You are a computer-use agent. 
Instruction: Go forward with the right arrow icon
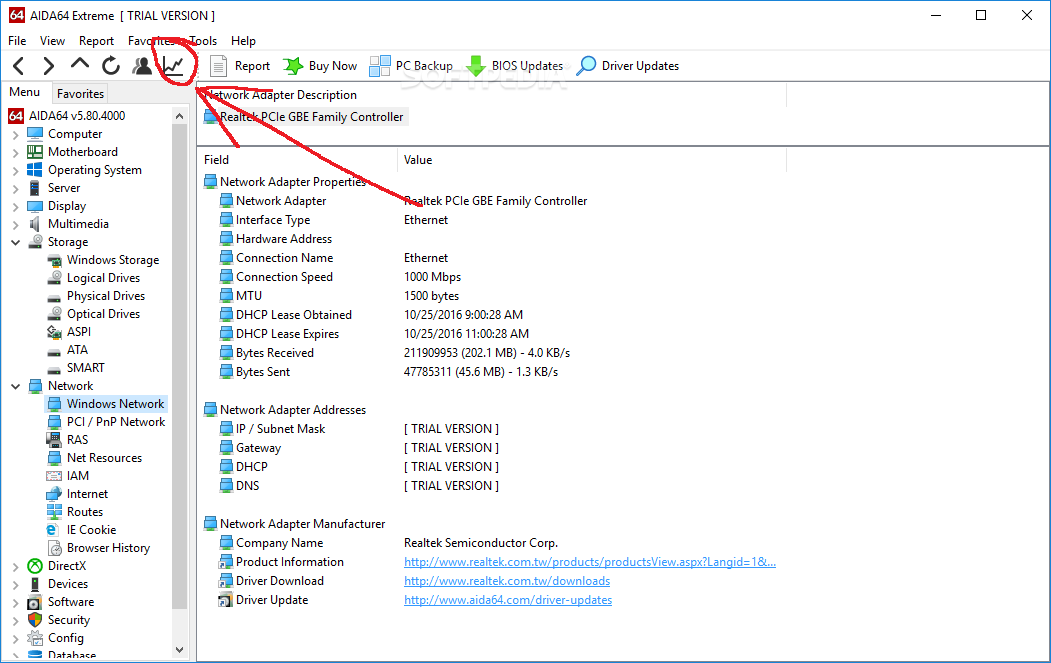coord(48,66)
